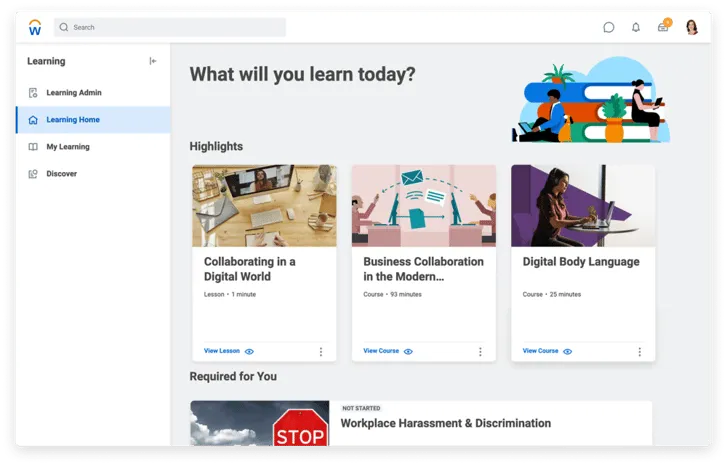Viewport: 727px width, 466px height.
Task: Click eye icon on Business Collaboration card
Action: point(408,351)
